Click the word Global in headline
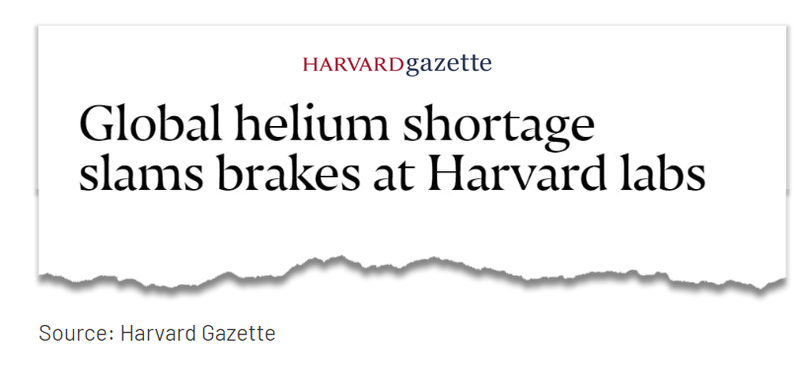Screen dimensions: 800x384 tap(151, 123)
